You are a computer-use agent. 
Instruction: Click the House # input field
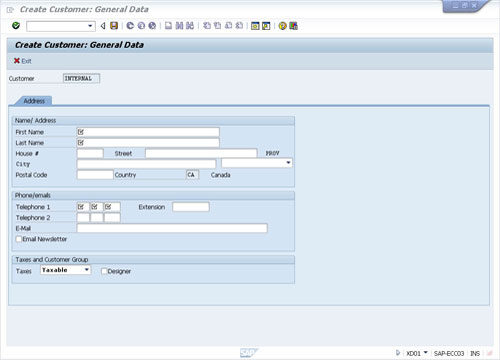[90, 153]
